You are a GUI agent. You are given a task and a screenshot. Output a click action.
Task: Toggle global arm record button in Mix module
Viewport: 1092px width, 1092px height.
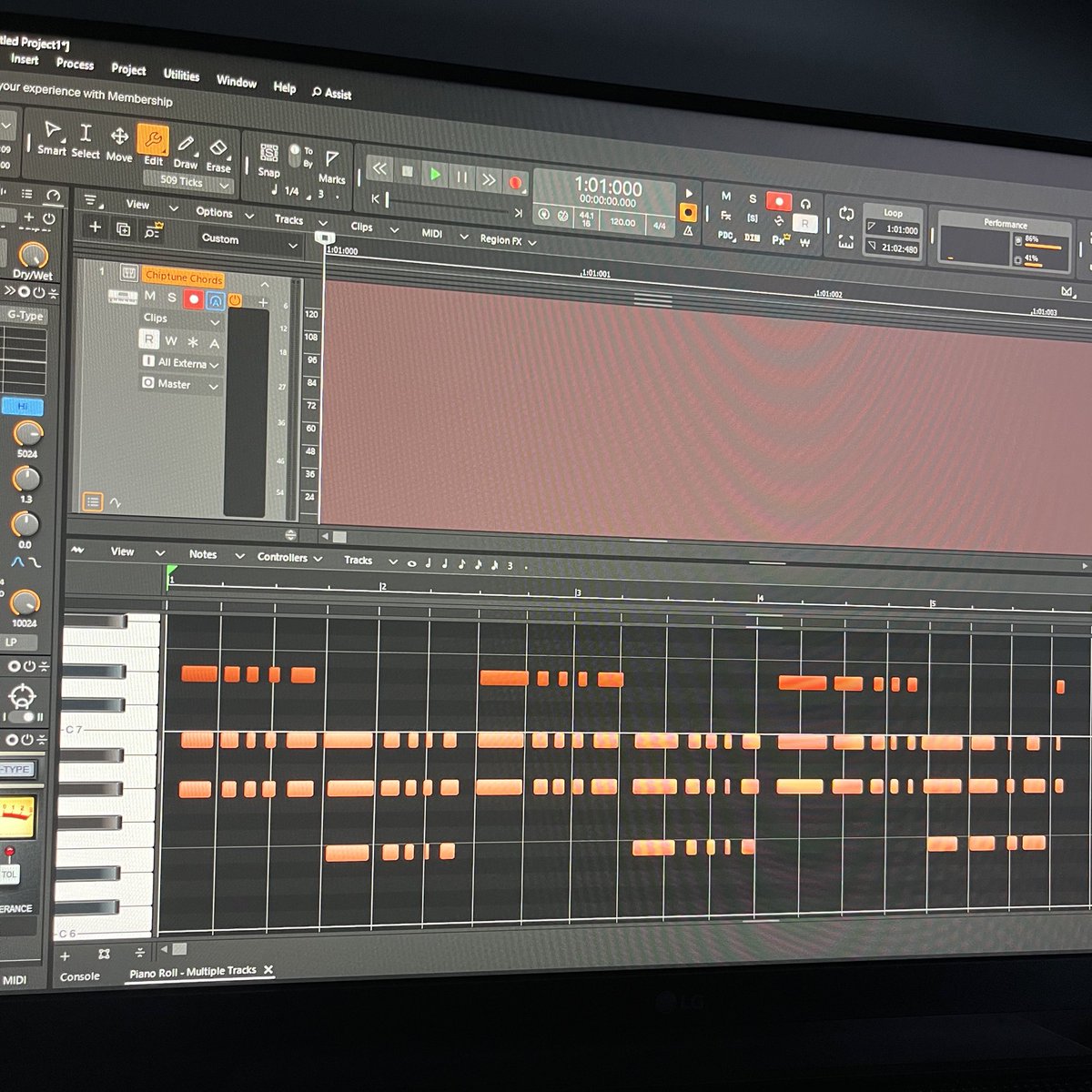pos(778,200)
